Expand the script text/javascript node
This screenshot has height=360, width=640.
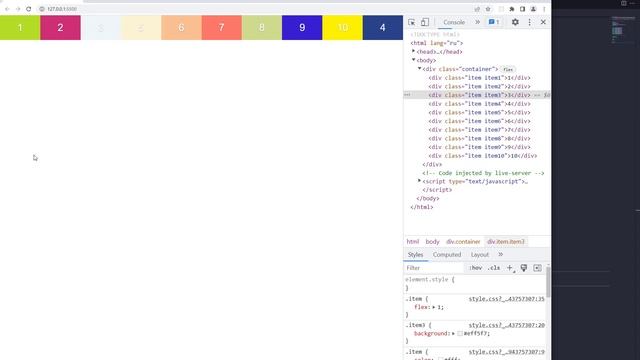pos(419,181)
